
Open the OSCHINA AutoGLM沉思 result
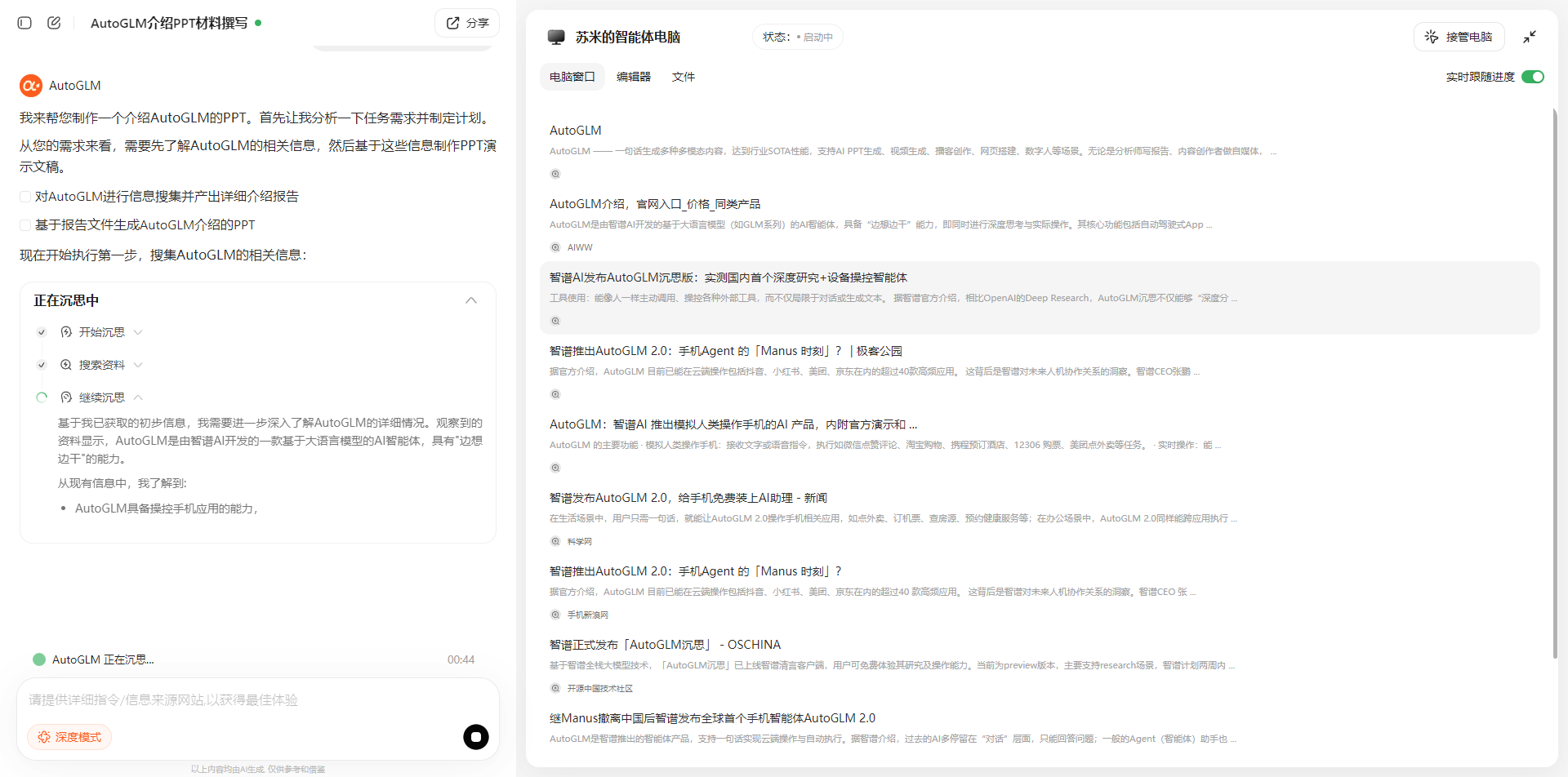coord(666,645)
